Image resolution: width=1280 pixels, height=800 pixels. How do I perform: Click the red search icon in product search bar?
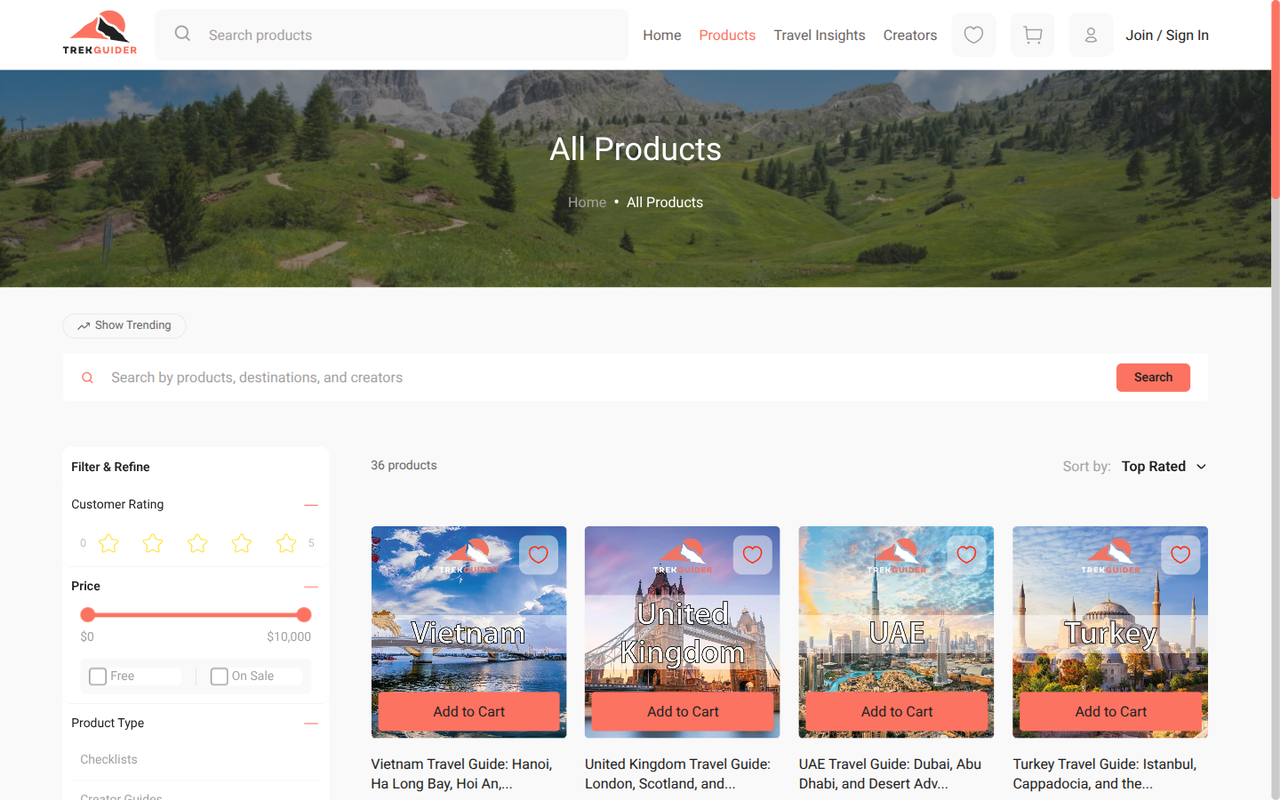88,378
